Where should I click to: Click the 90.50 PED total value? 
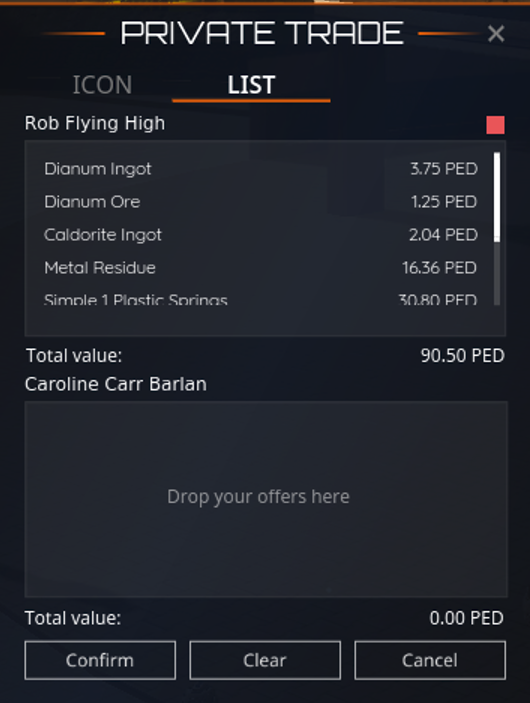pos(462,356)
